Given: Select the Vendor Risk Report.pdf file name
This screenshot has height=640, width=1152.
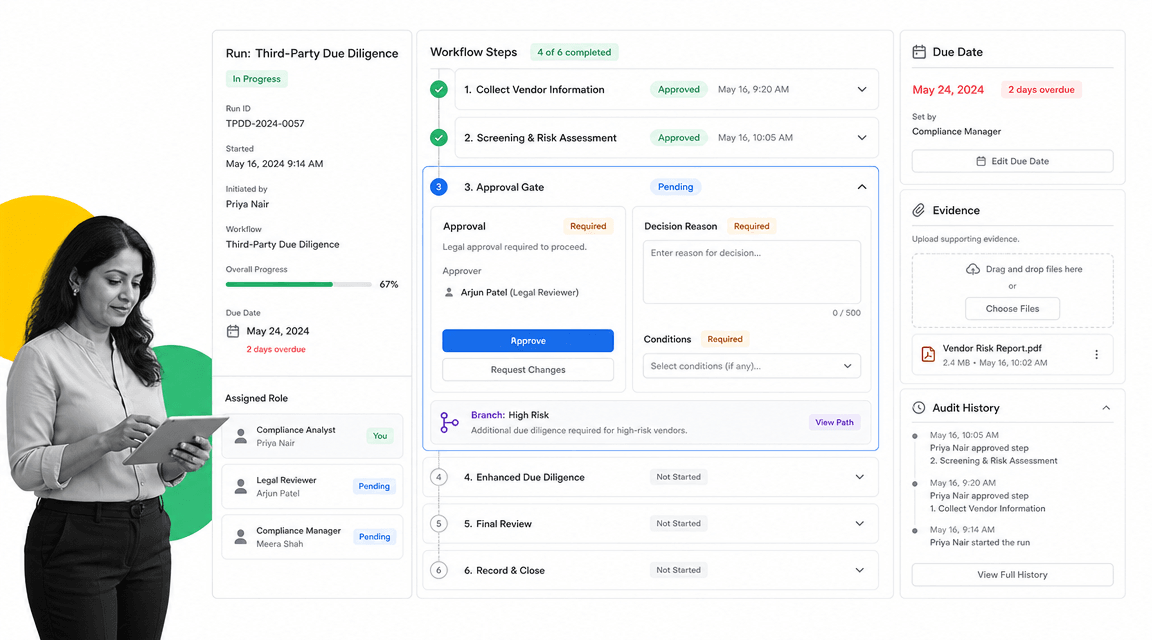Looking at the screenshot, I should point(992,348).
